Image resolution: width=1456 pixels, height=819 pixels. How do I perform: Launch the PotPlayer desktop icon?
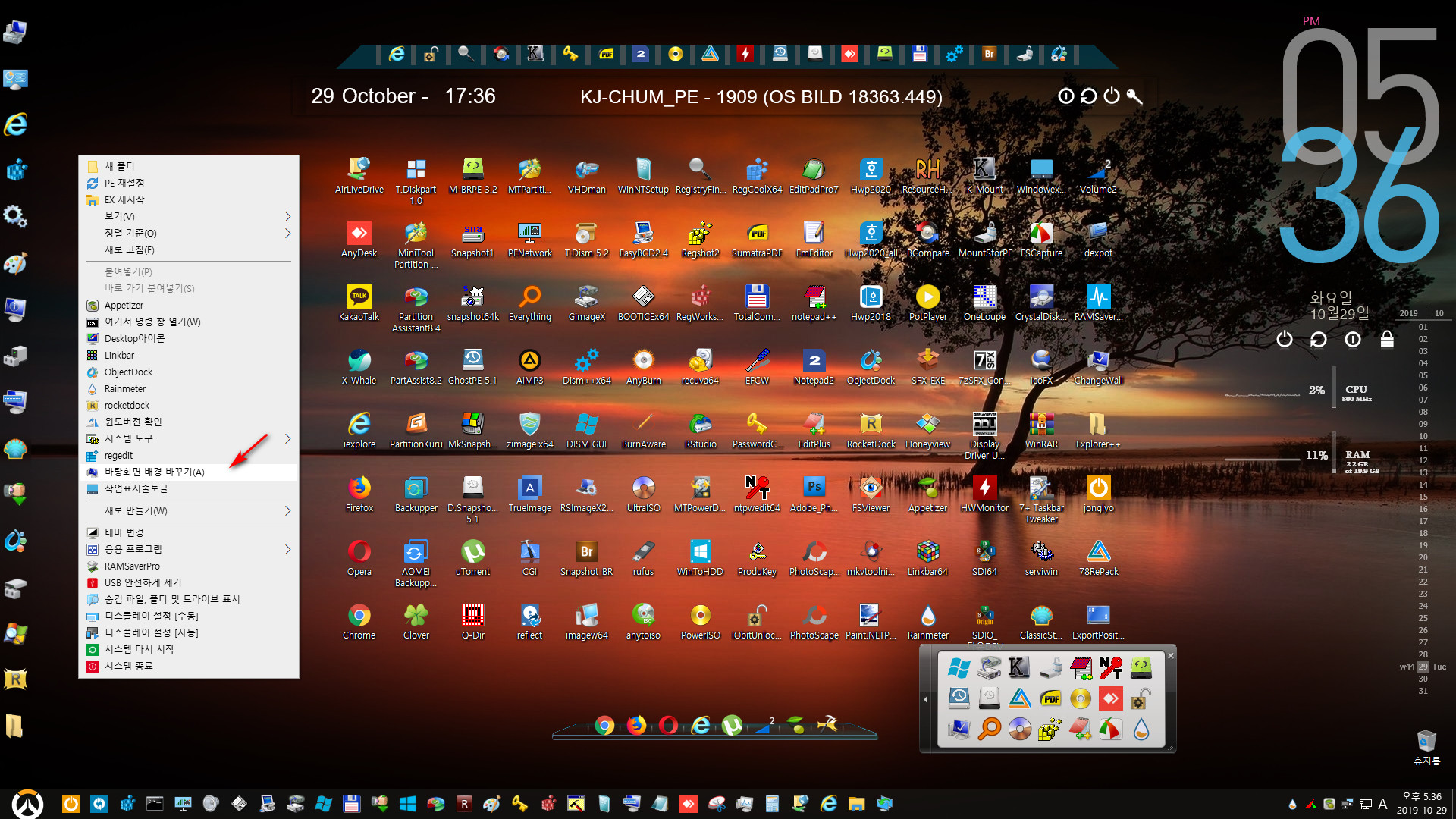927,303
